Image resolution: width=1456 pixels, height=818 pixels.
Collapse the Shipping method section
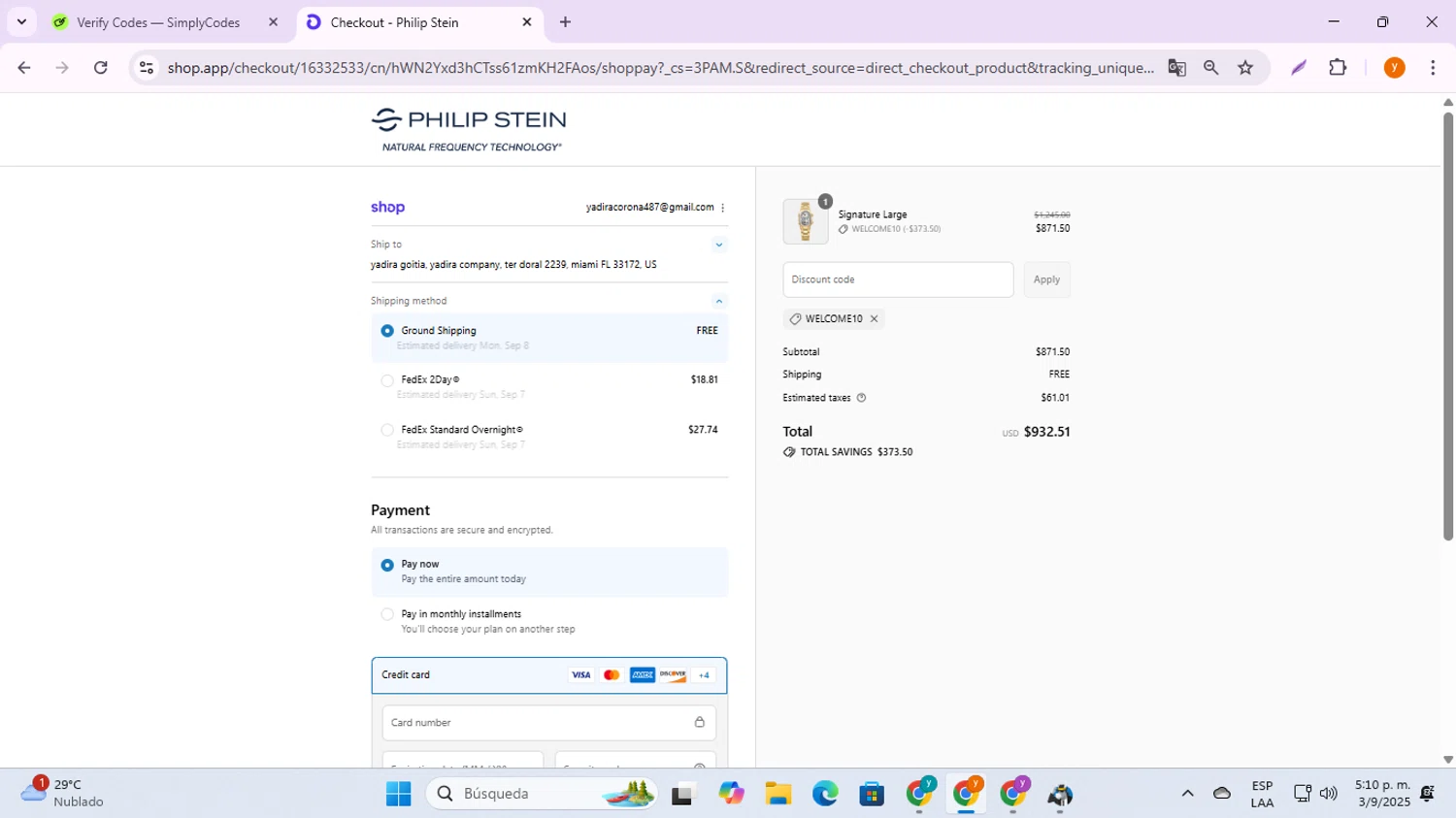[719, 302]
